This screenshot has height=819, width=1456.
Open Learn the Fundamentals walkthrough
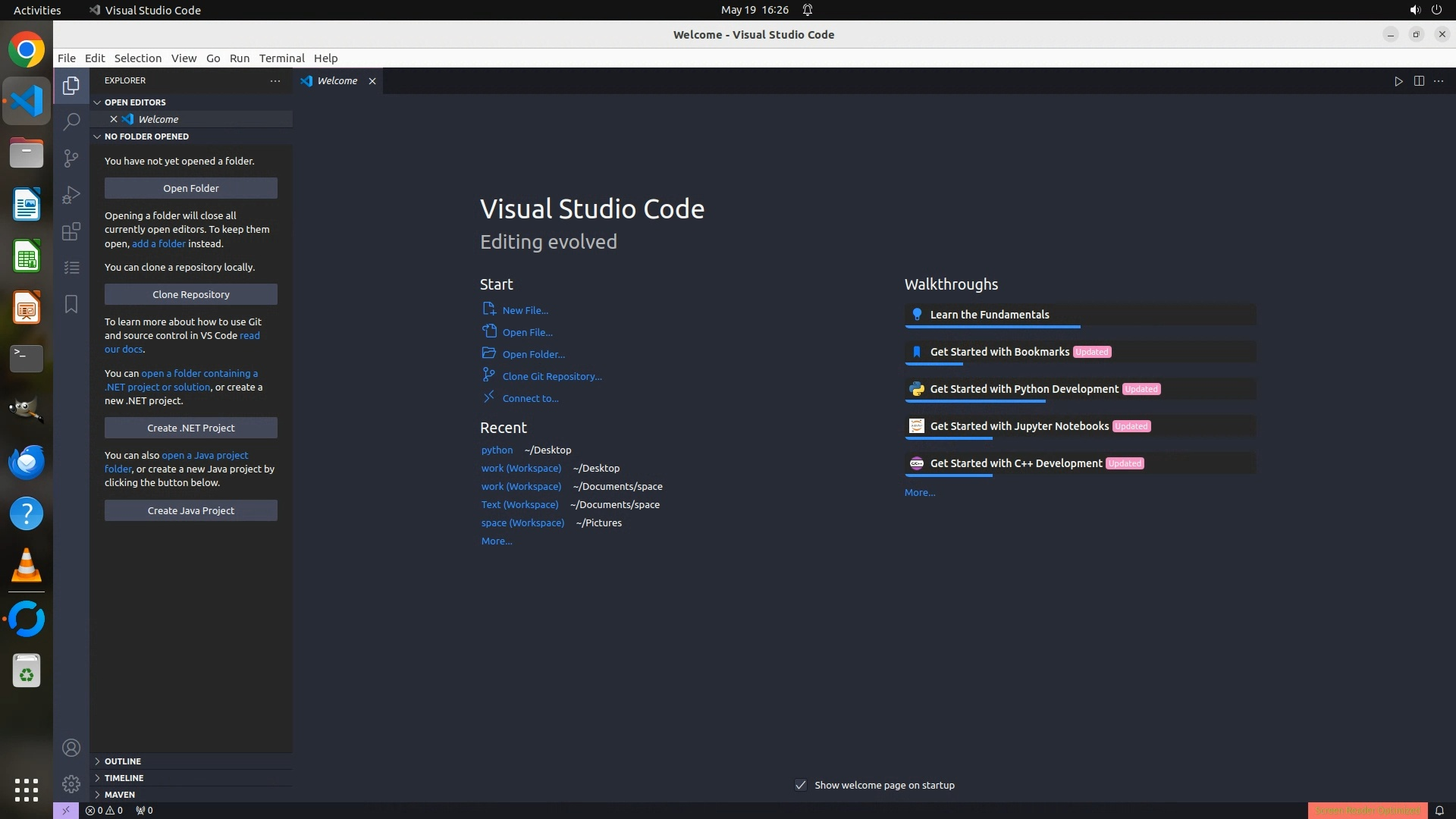pos(989,315)
